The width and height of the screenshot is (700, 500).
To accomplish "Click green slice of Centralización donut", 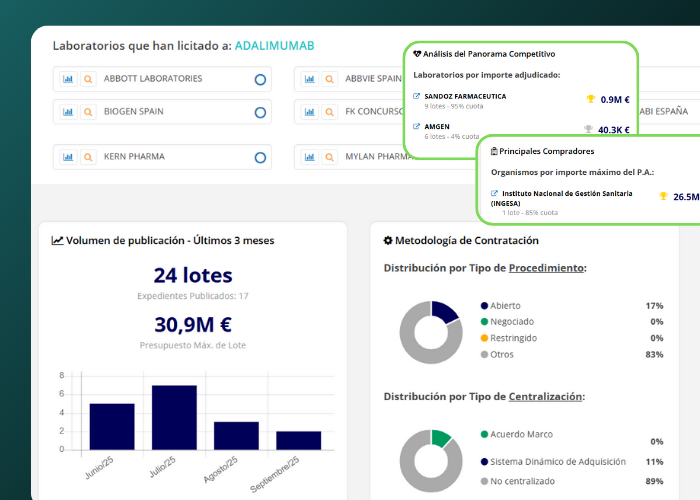I will [441, 438].
